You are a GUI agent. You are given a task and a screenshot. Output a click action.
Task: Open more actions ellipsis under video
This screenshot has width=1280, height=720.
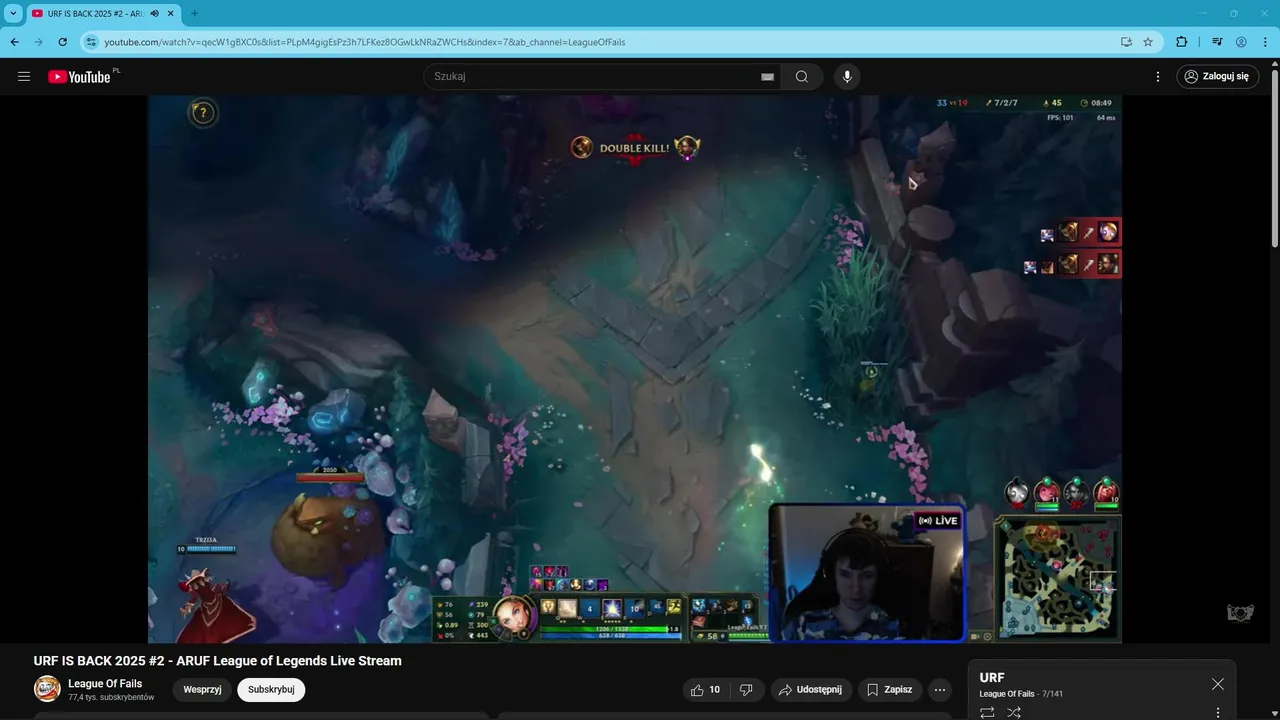click(939, 689)
